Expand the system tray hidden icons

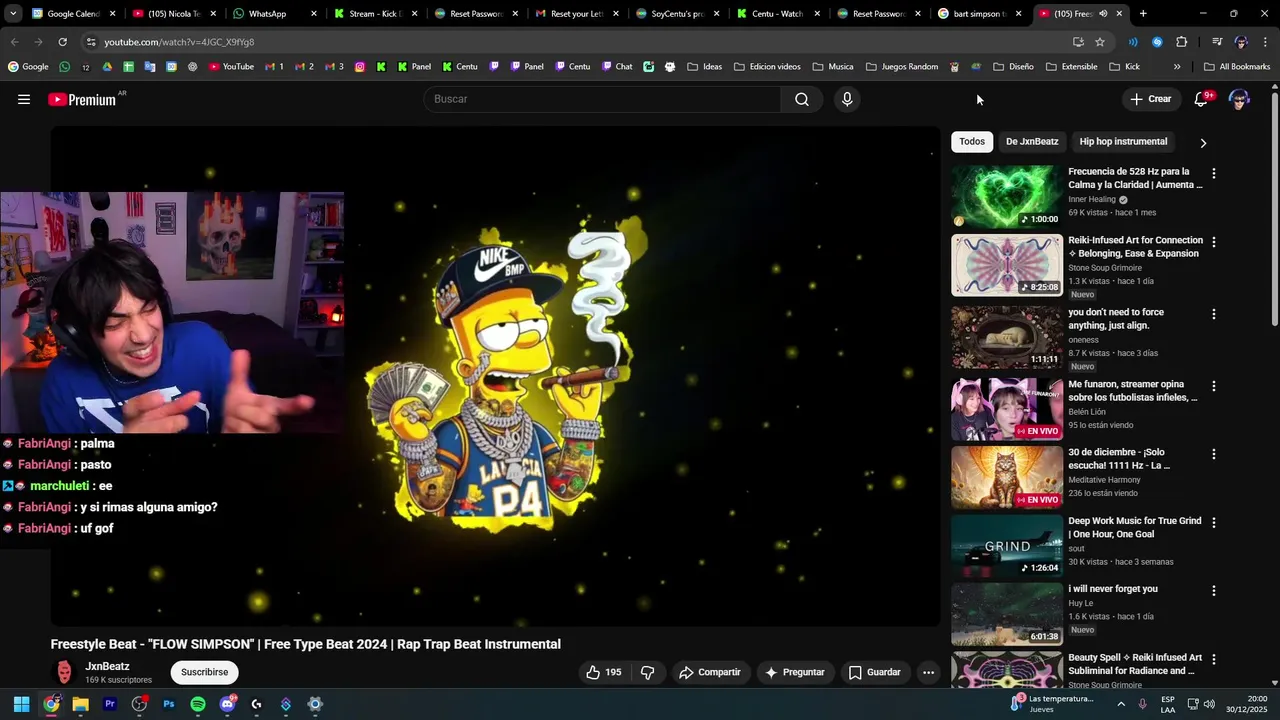click(x=1121, y=704)
